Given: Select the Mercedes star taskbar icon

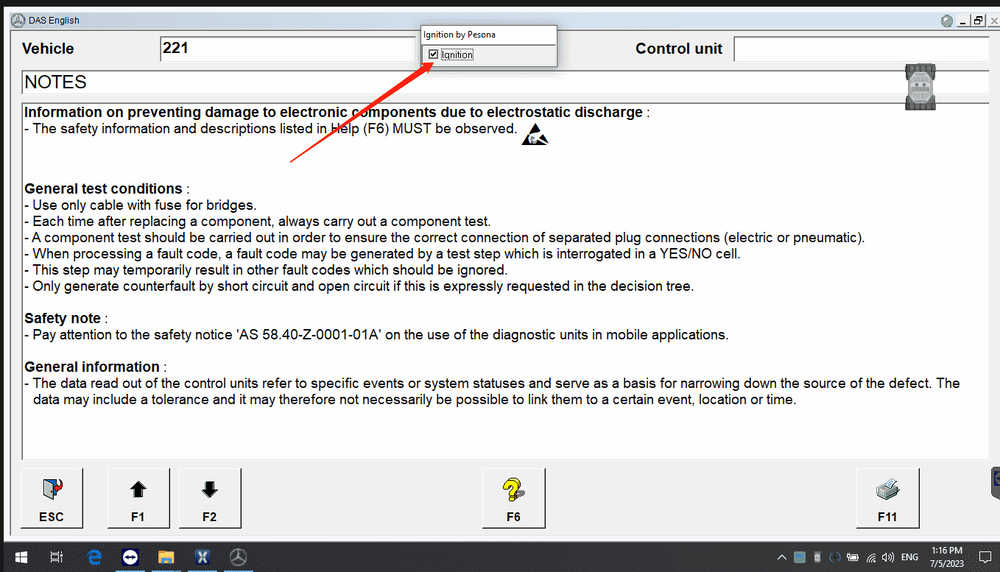Looking at the screenshot, I should pos(238,557).
